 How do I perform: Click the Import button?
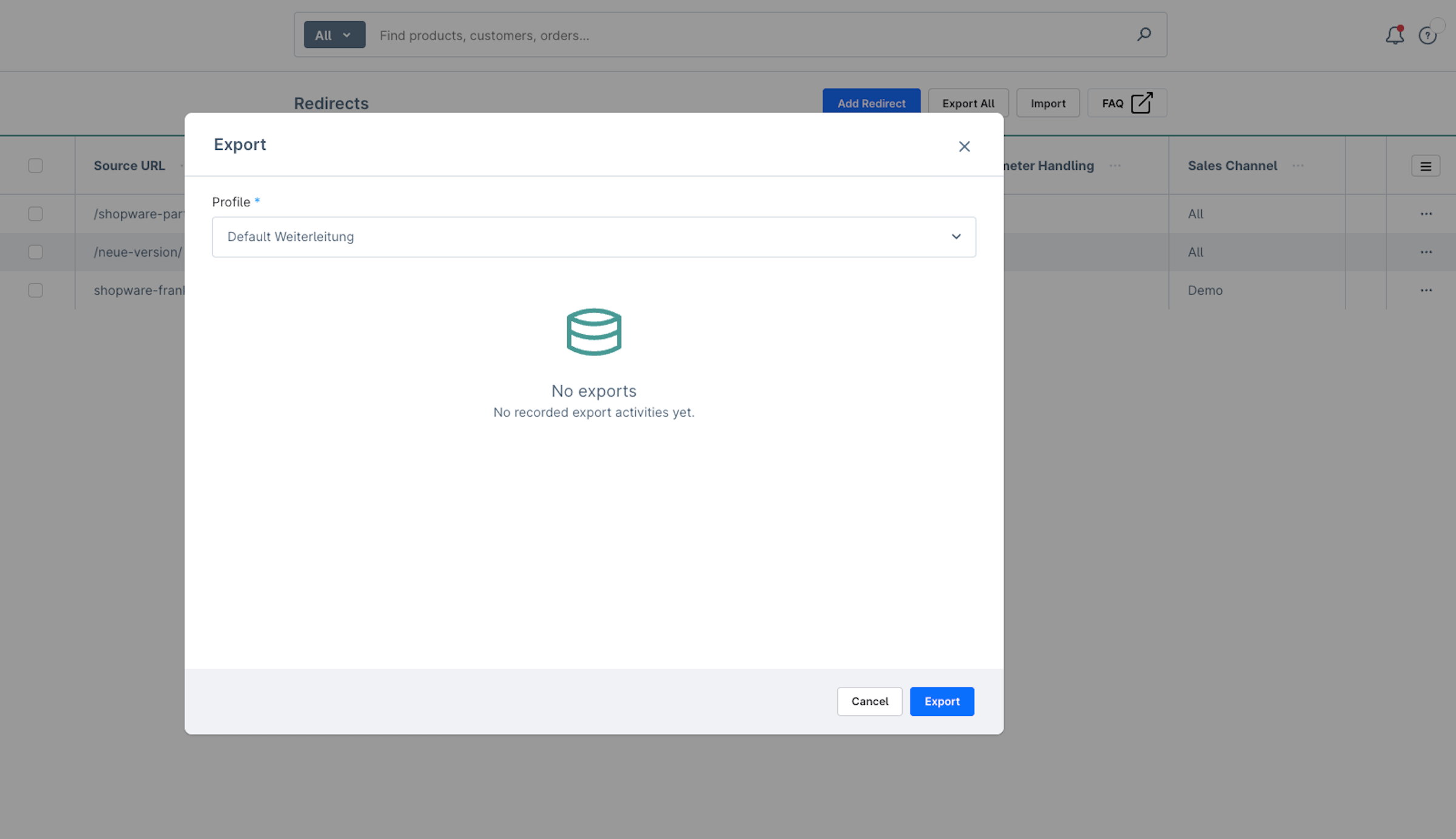coord(1048,103)
